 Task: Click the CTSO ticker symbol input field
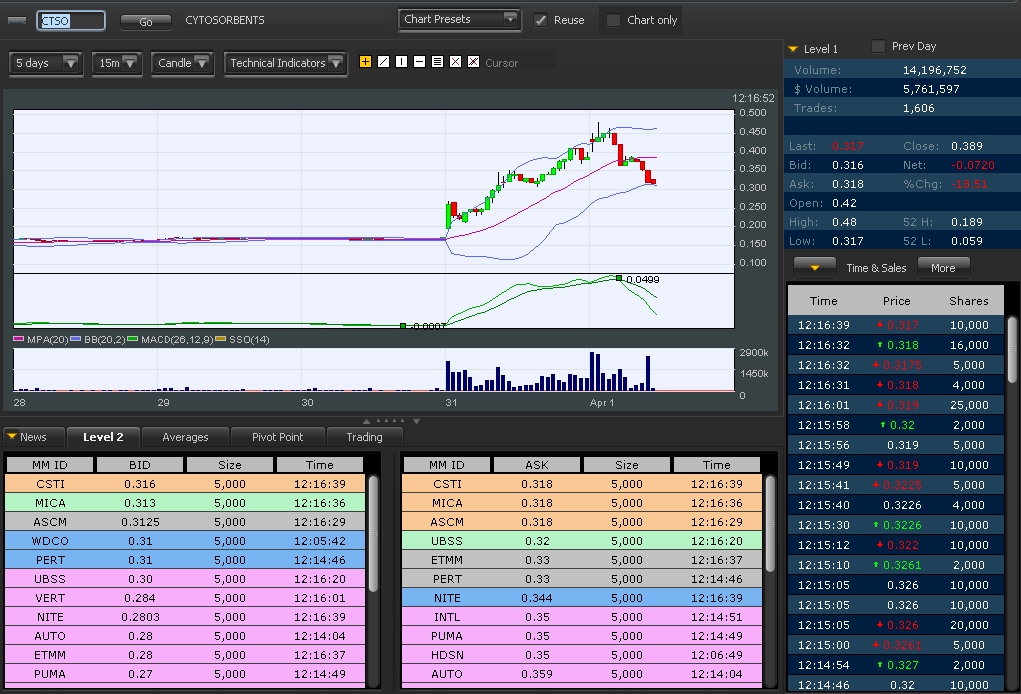(x=70, y=20)
